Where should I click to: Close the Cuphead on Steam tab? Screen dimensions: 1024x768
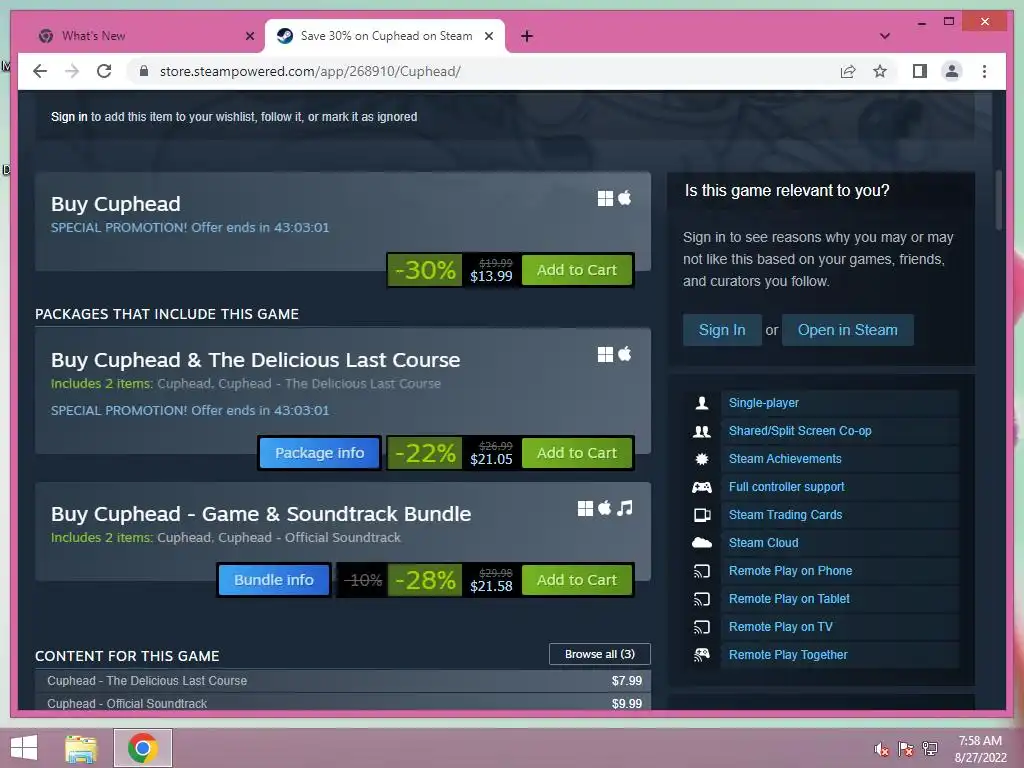click(x=488, y=36)
